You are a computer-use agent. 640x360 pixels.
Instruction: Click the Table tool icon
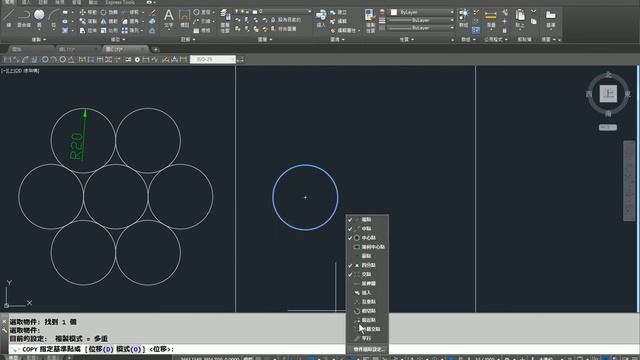tap(196, 30)
